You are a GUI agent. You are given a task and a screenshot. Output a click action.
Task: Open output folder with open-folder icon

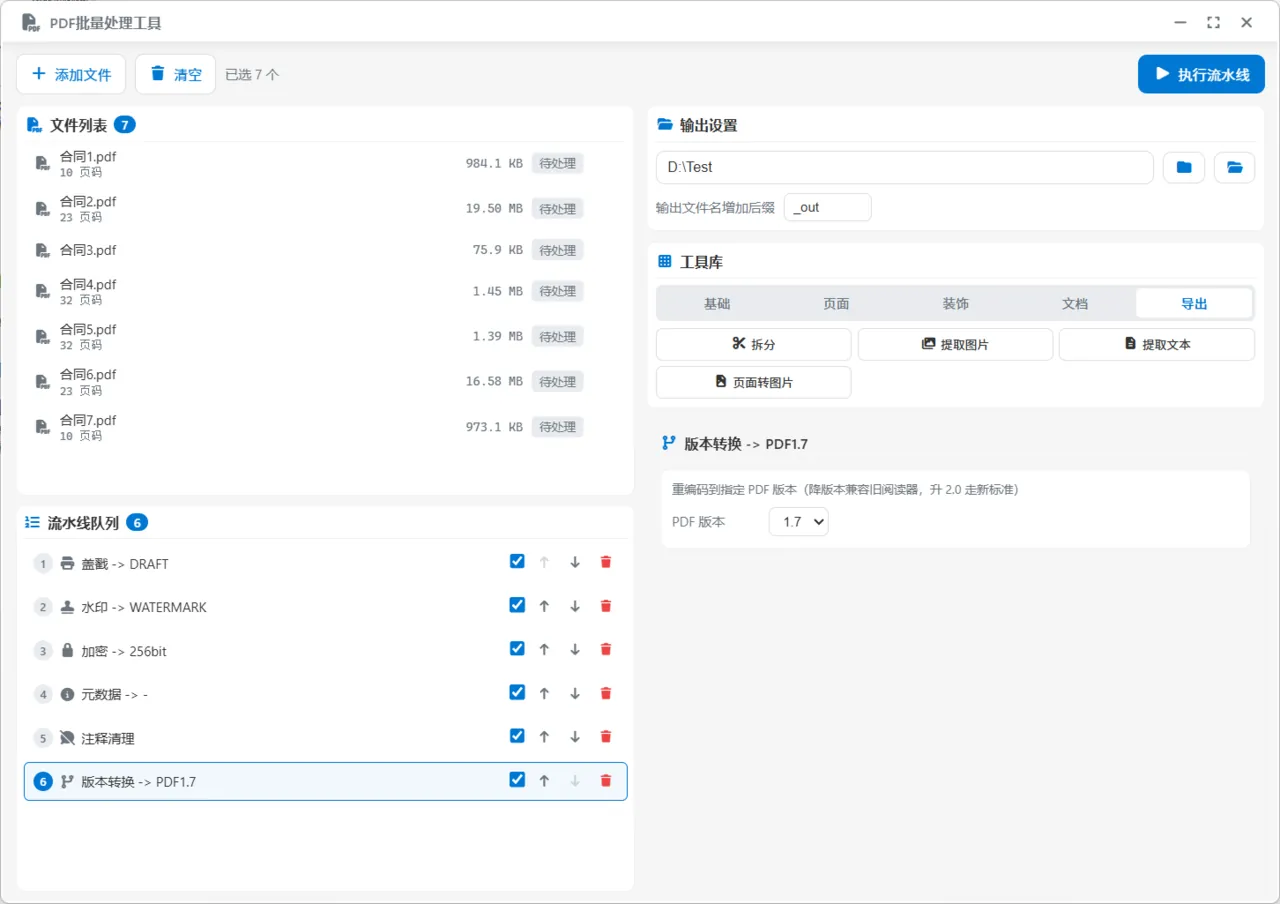(x=1235, y=167)
